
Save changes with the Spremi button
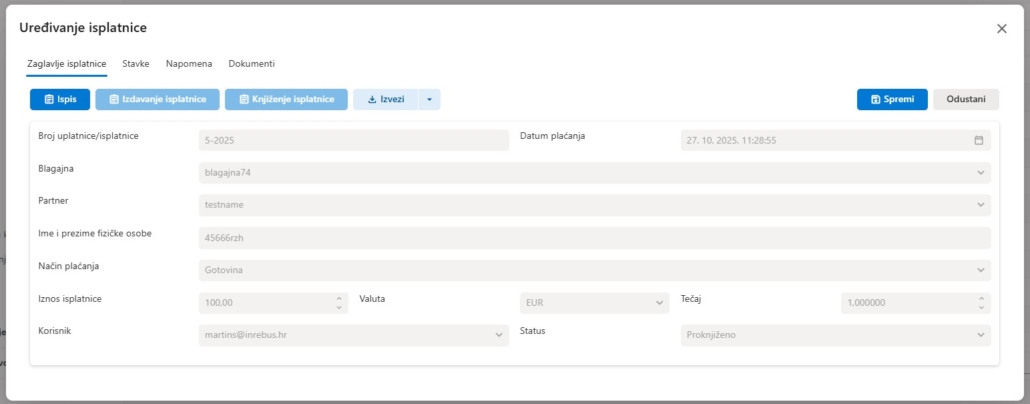892,100
